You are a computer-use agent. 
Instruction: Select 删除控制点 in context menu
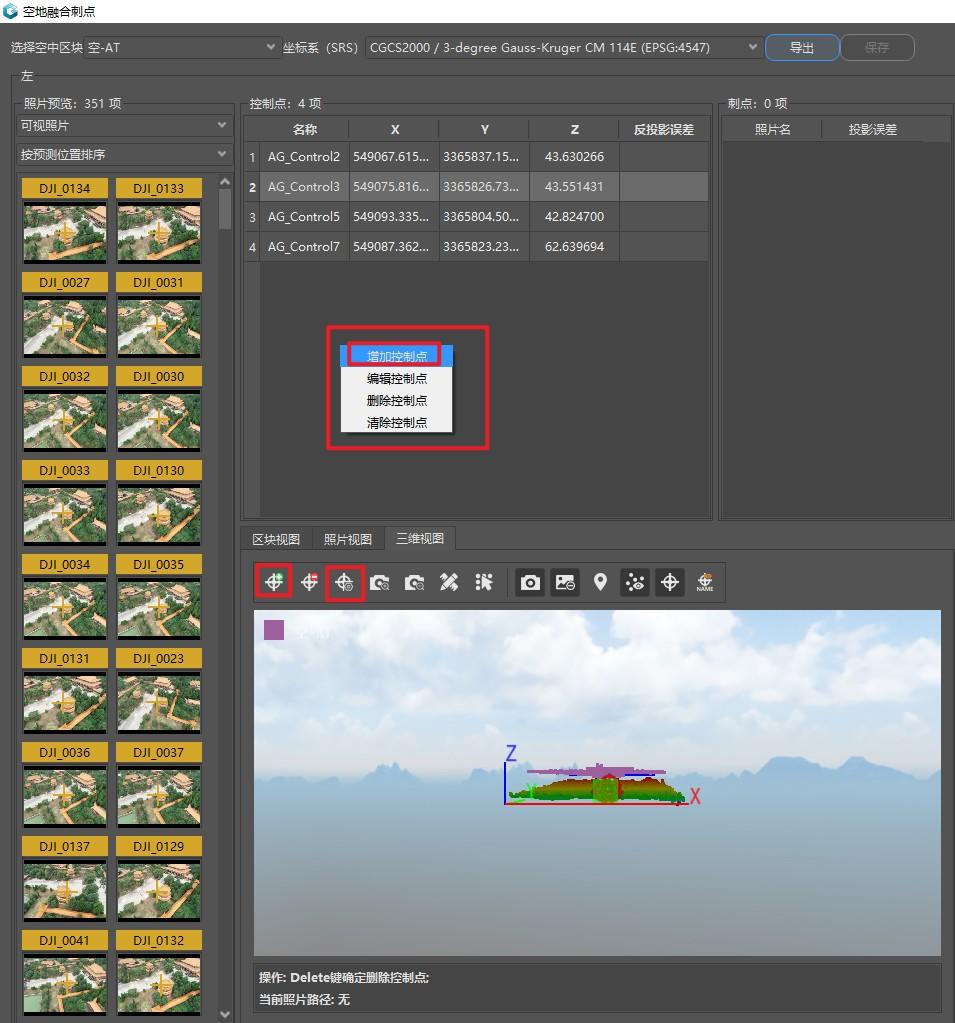pos(397,401)
